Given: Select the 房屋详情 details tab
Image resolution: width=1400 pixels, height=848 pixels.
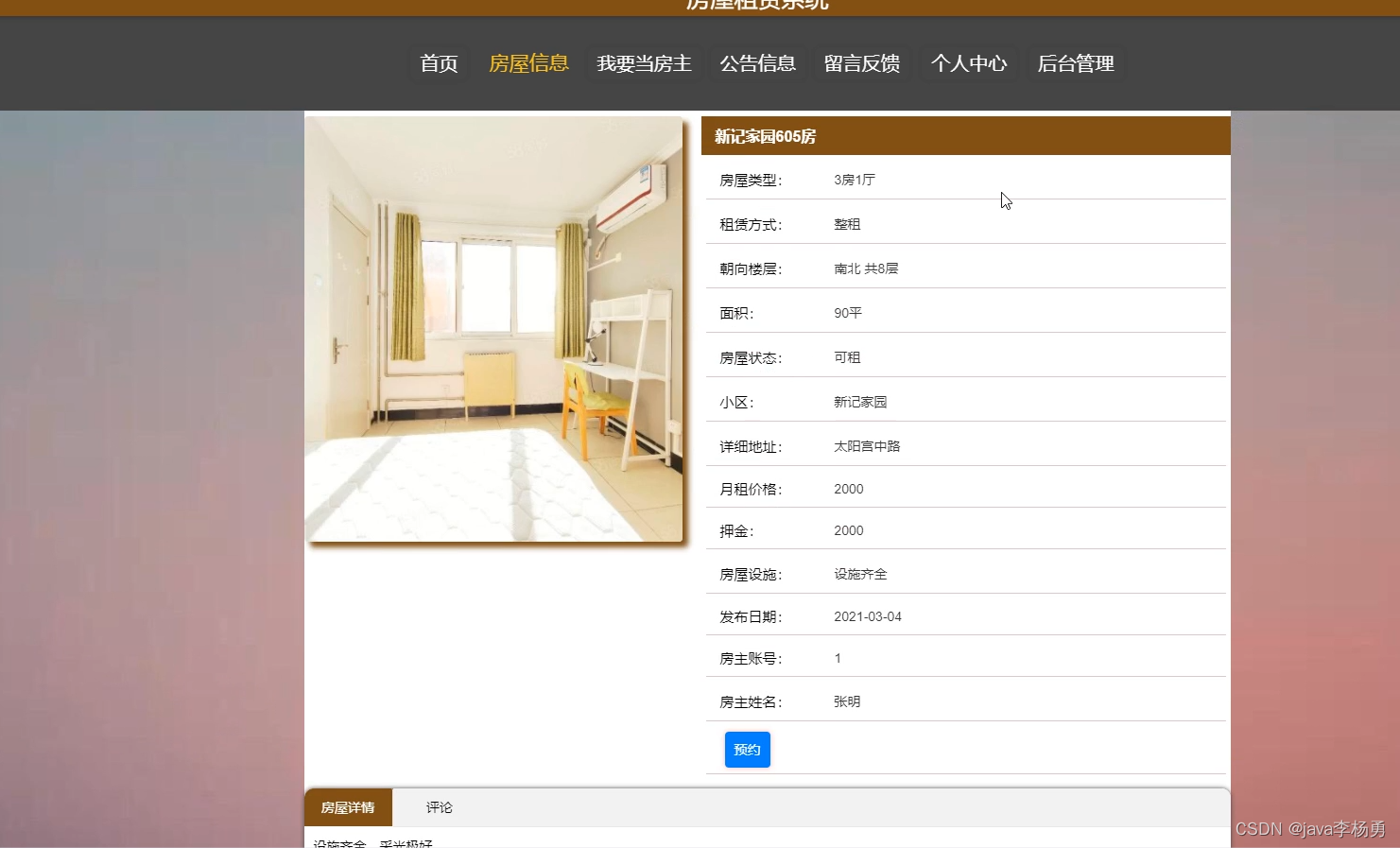Looking at the screenshot, I should point(348,807).
